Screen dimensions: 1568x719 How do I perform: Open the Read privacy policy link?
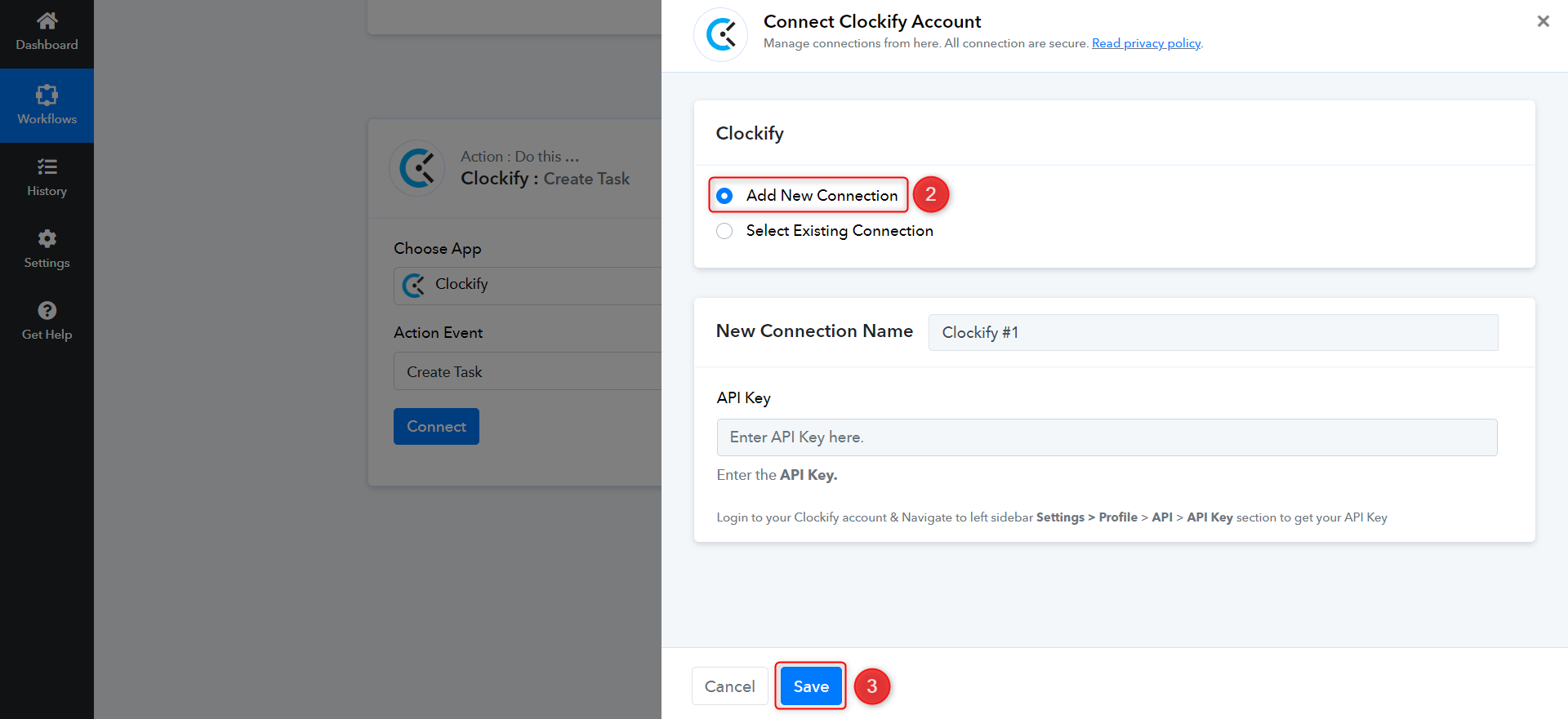(x=1147, y=43)
